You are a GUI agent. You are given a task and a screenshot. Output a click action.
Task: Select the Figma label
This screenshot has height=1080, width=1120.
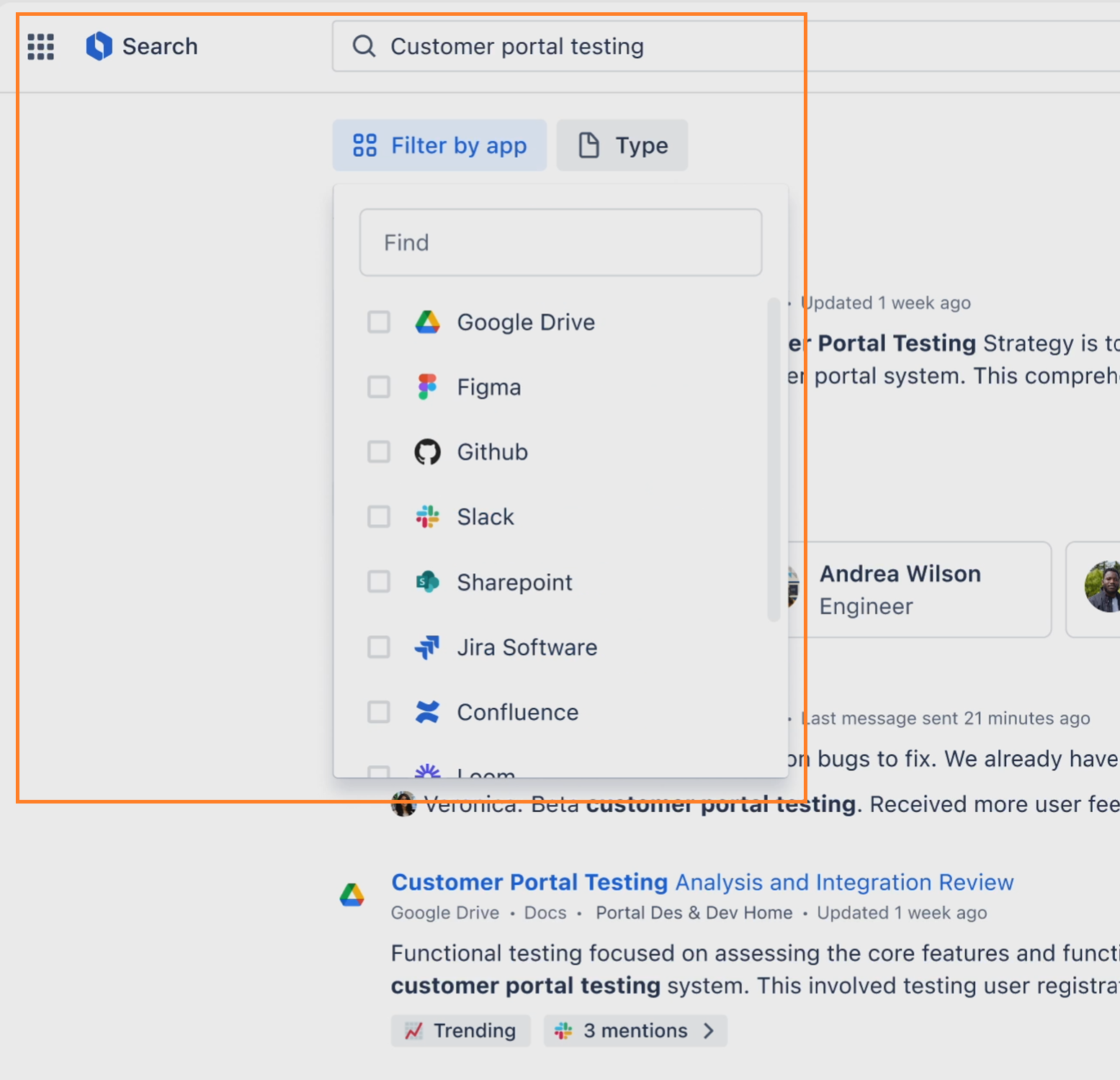pos(489,387)
